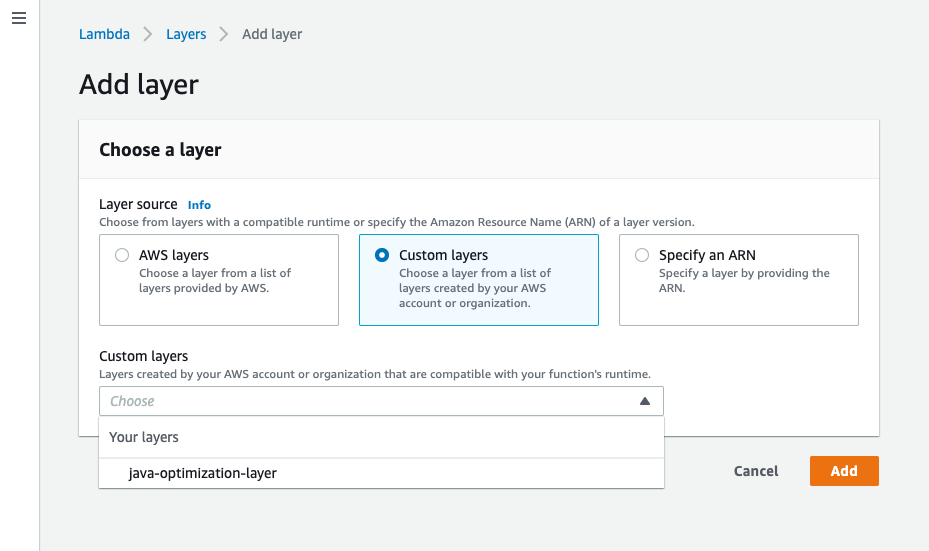Choose java-optimization-layer from the list
This screenshot has height=551, width=929.
[x=381, y=473]
